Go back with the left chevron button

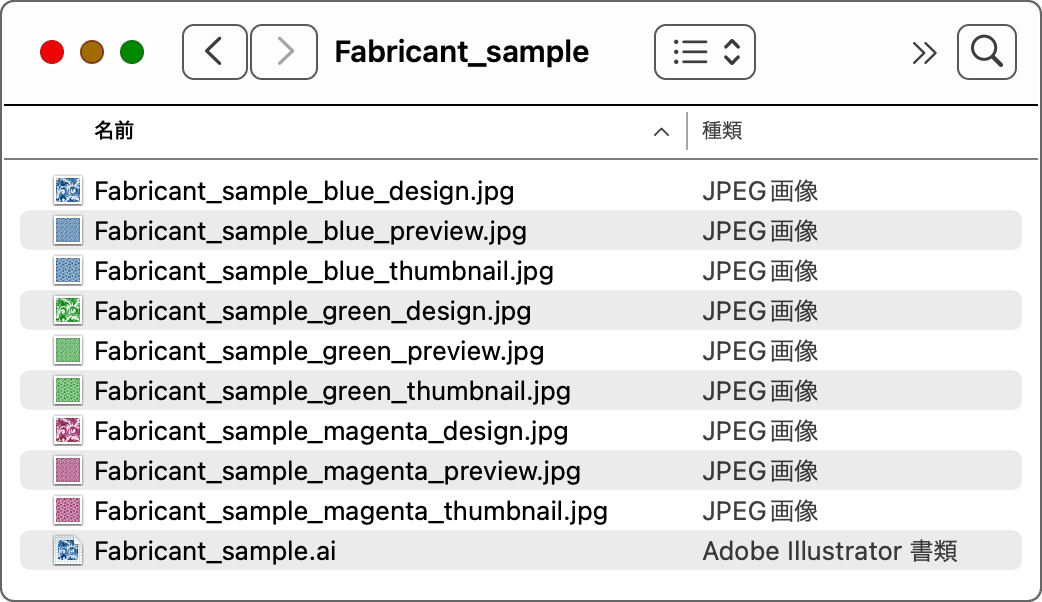[x=215, y=52]
